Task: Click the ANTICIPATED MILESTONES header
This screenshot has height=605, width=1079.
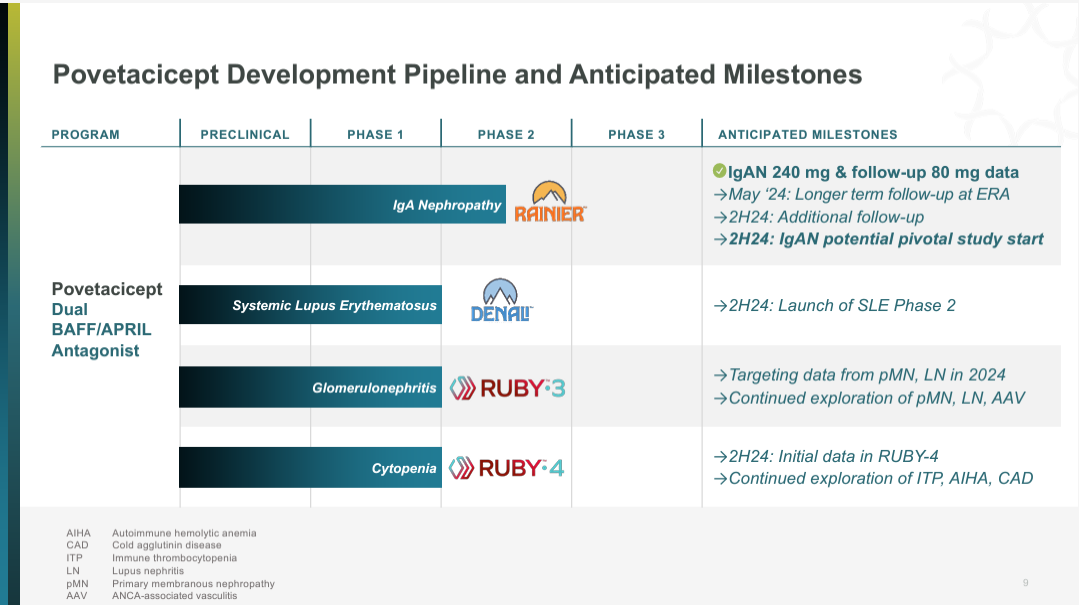Action: click(x=808, y=134)
